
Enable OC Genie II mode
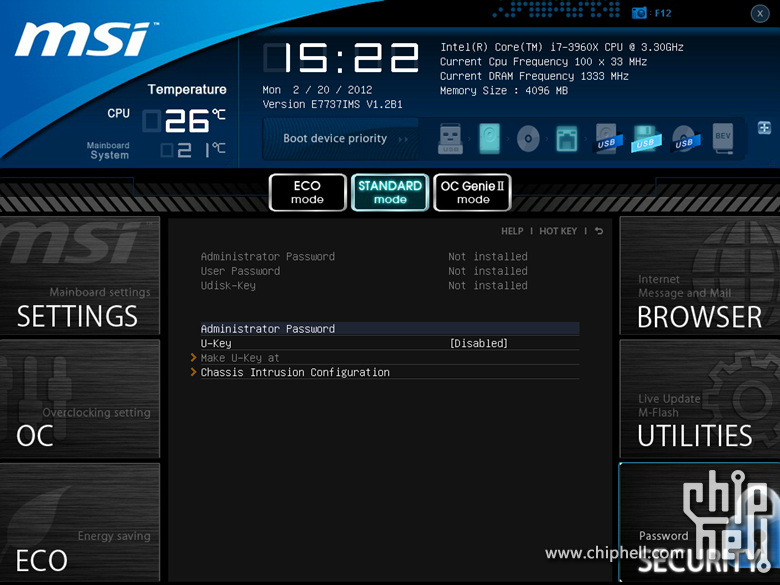point(473,193)
